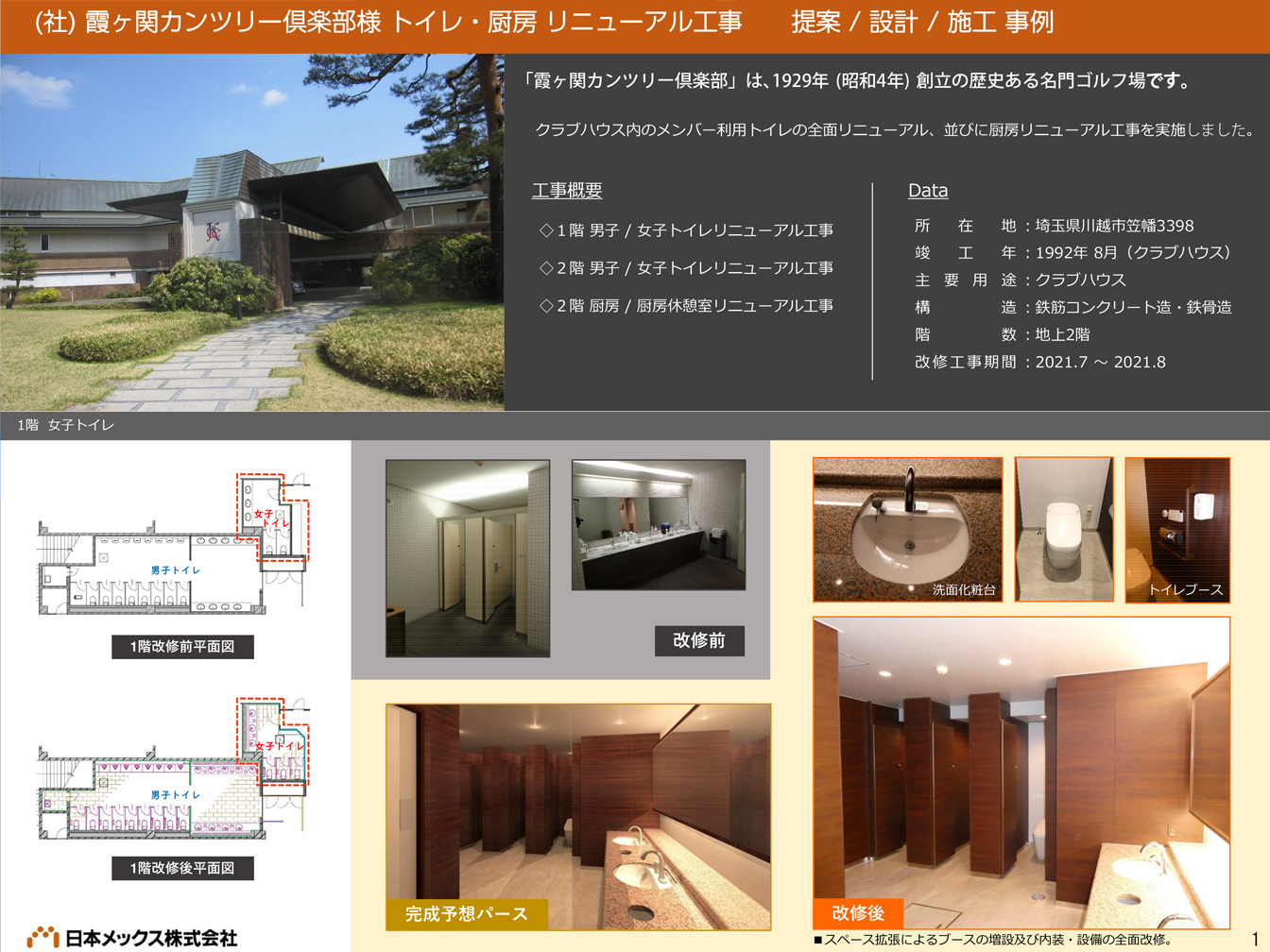Open the トイレブース photo
Image resolution: width=1270 pixels, height=952 pixels.
[1177, 530]
